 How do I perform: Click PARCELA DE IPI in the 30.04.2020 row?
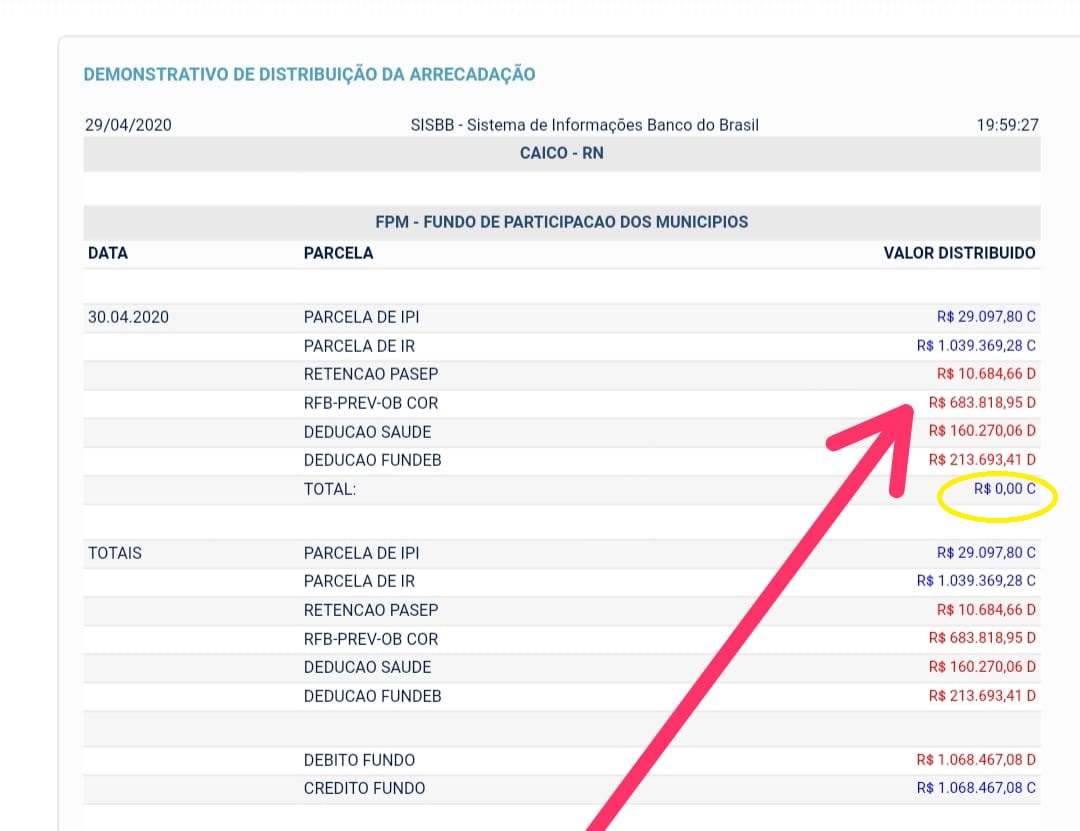[362, 317]
